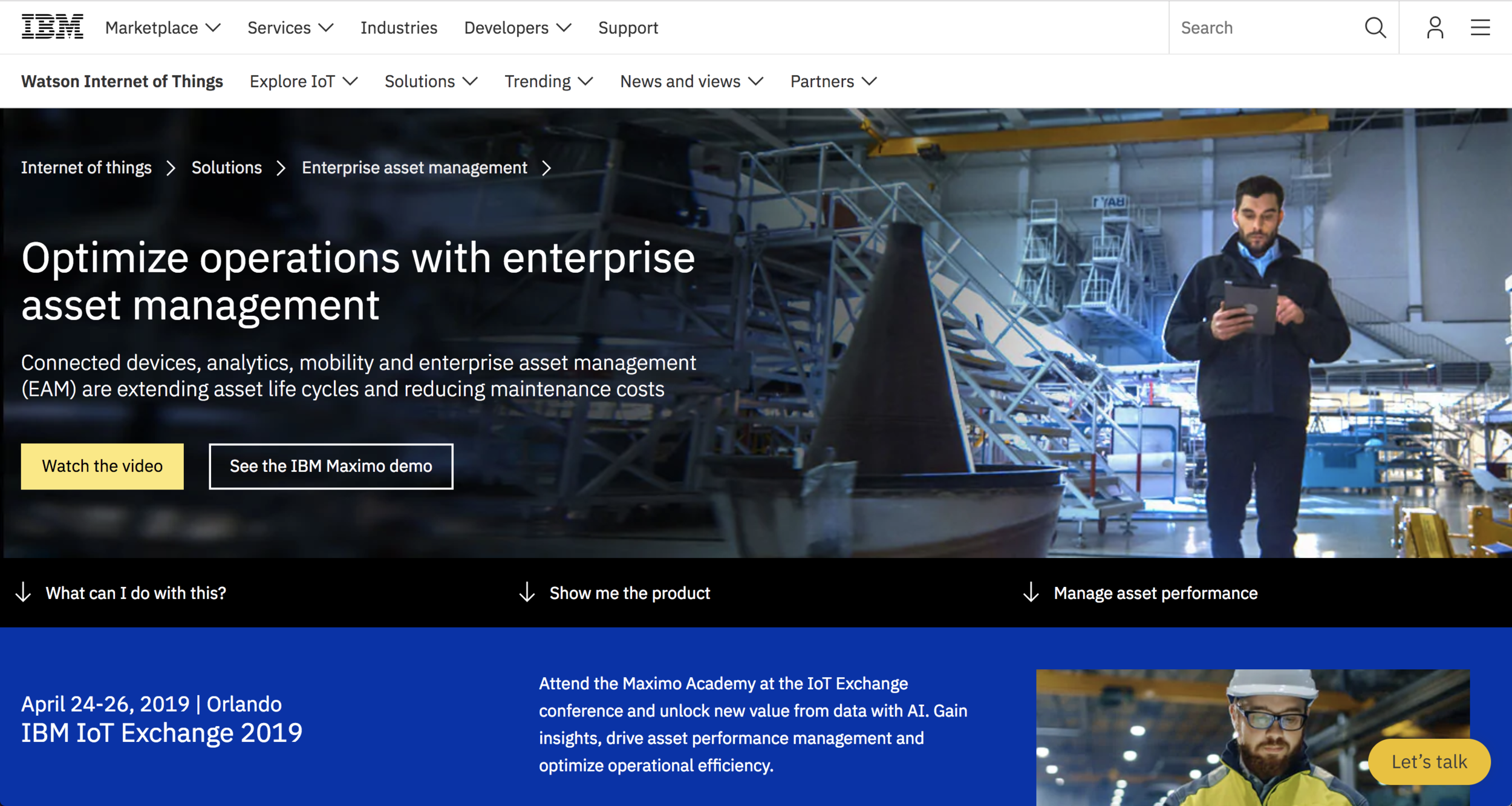Expand the Solutions submenu in the Watson IoT bar
The image size is (1512, 806).
[x=431, y=82]
